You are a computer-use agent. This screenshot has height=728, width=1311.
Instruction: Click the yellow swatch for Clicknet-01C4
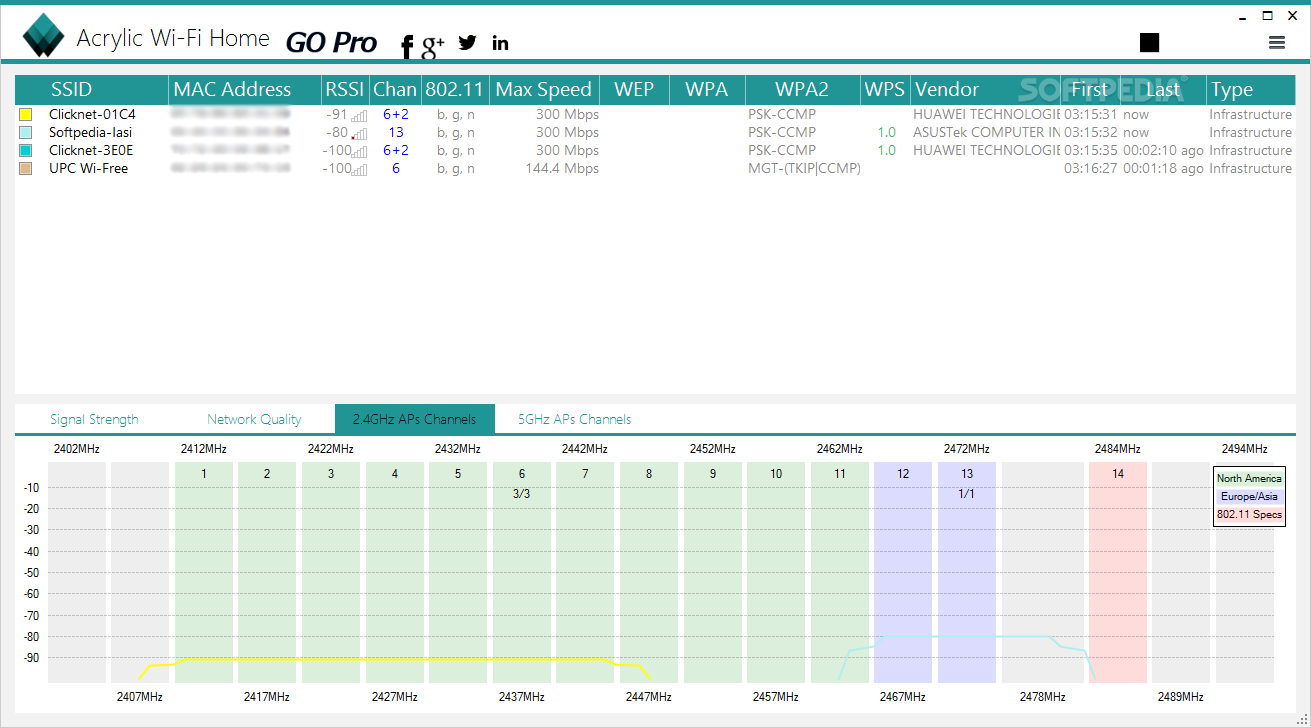coord(25,115)
